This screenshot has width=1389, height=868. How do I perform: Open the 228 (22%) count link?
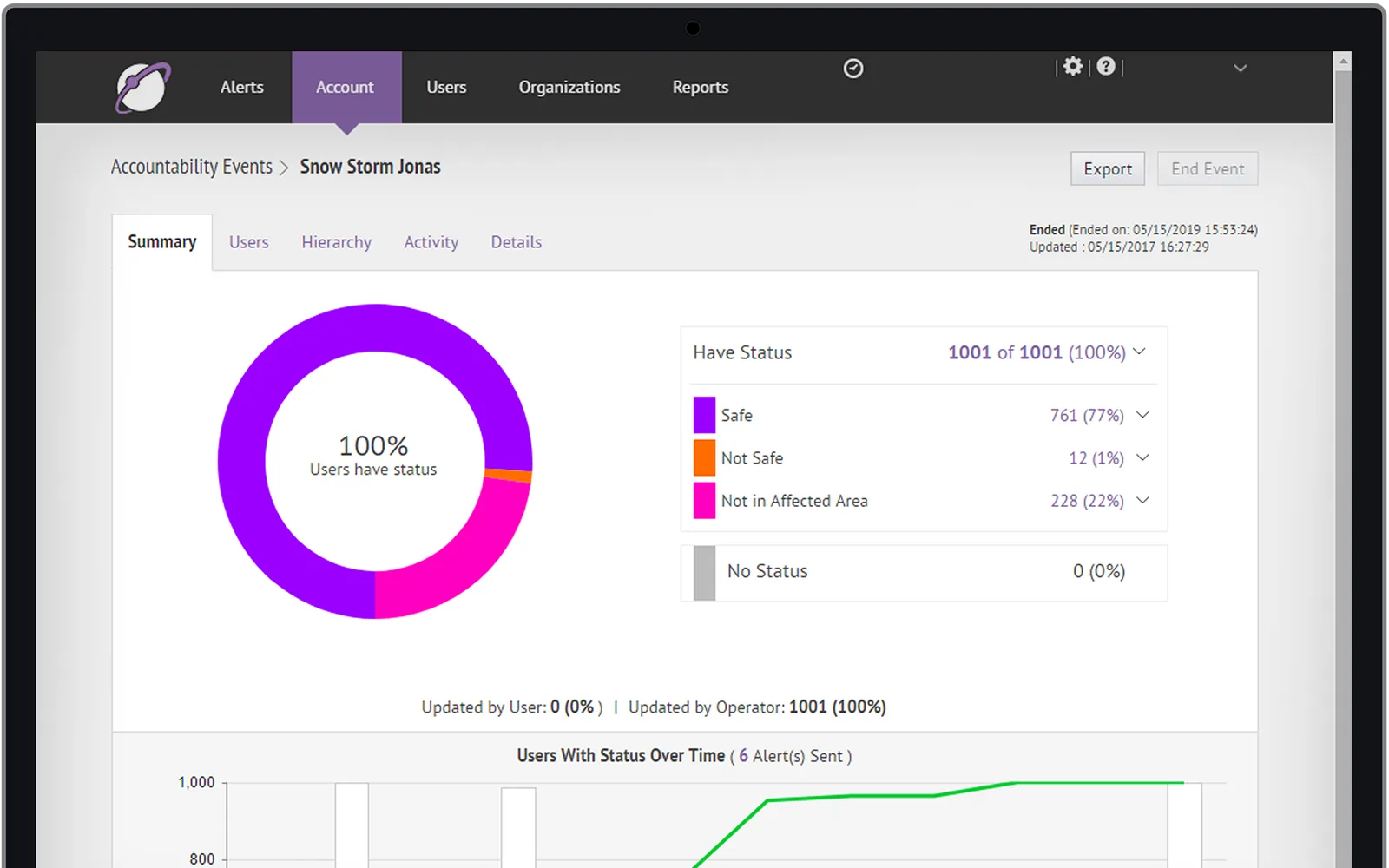[x=1087, y=501]
